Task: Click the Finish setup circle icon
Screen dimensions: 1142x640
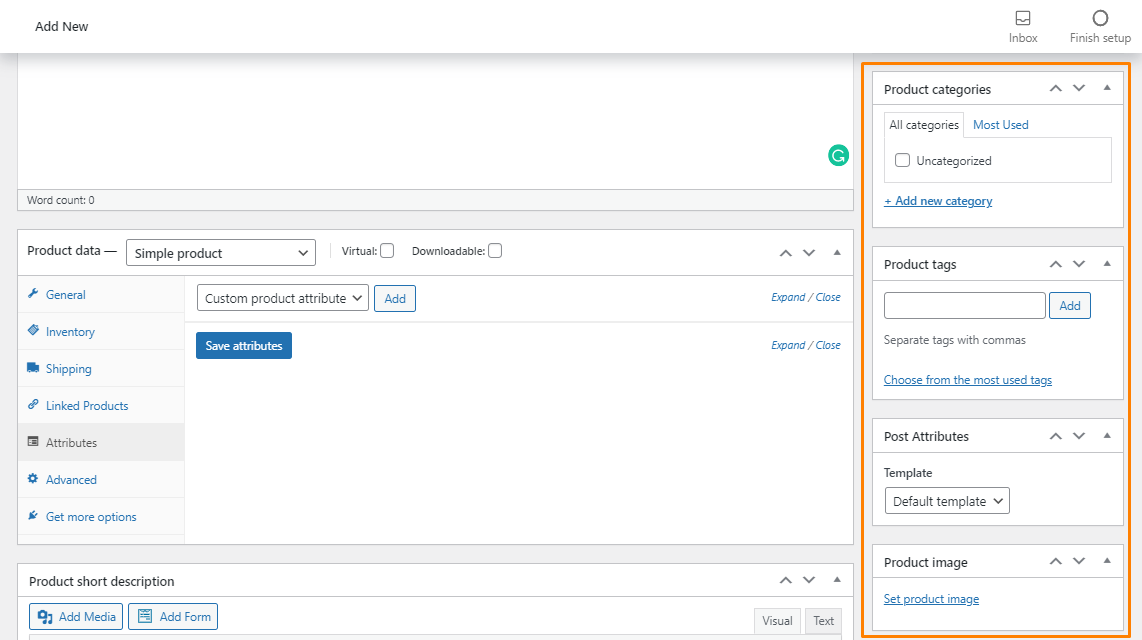Action: pos(1100,18)
